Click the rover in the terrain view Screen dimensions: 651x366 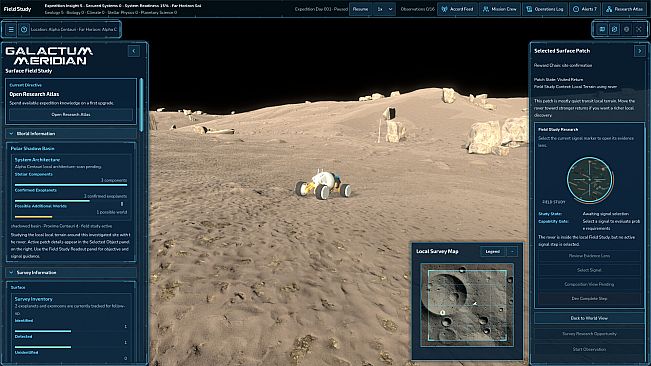[323, 185]
